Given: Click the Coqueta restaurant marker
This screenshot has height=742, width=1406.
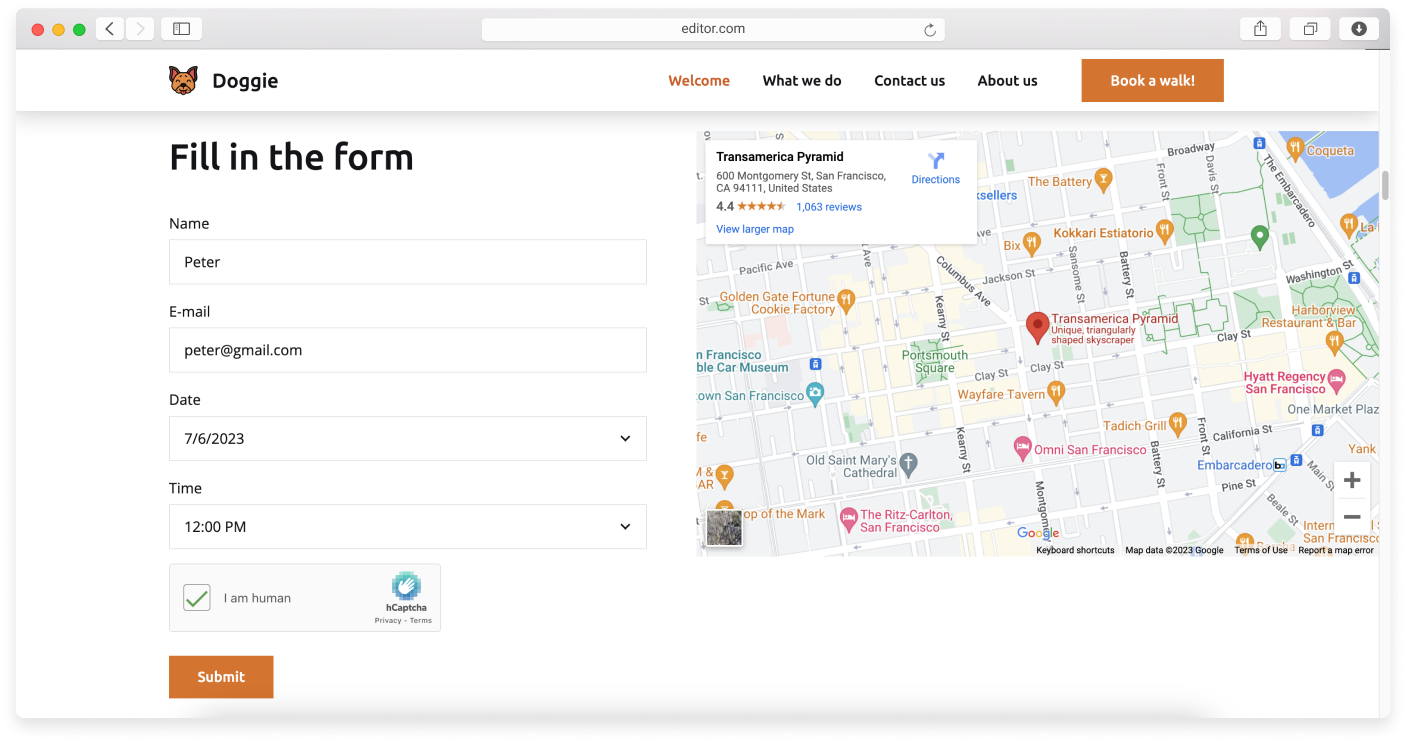Looking at the screenshot, I should click(1295, 149).
